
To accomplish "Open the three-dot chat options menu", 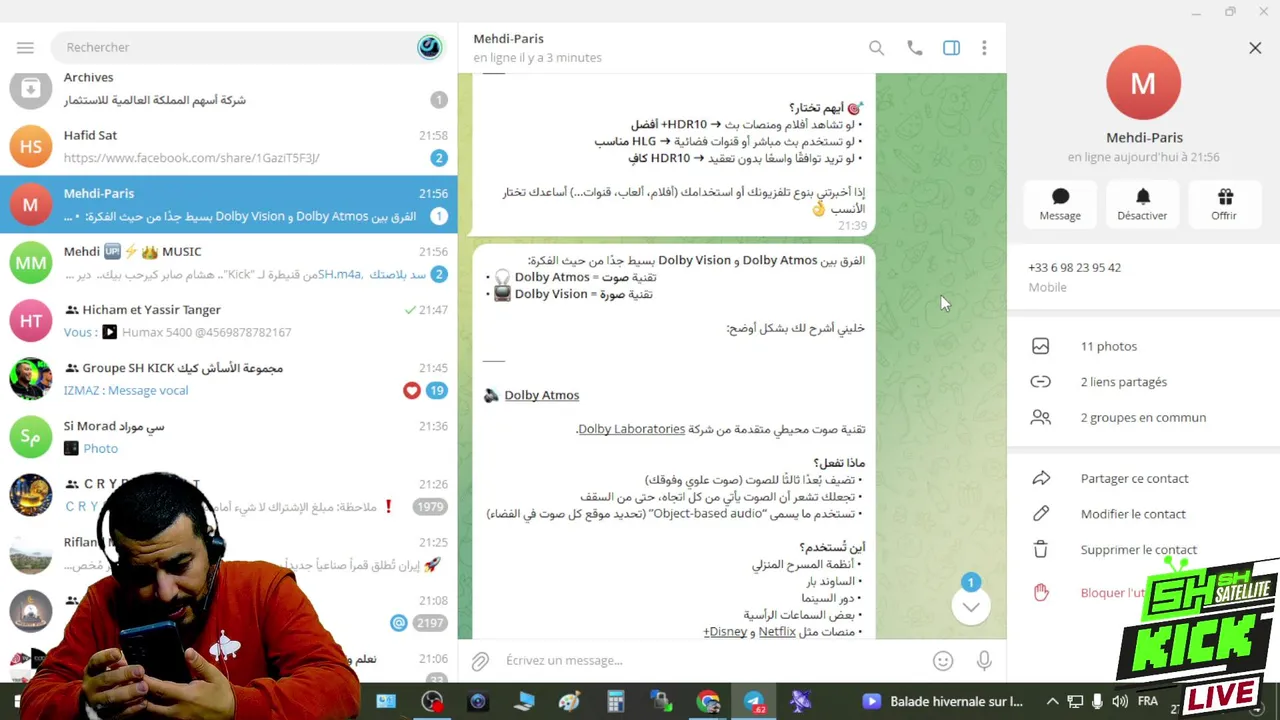I will point(984,48).
